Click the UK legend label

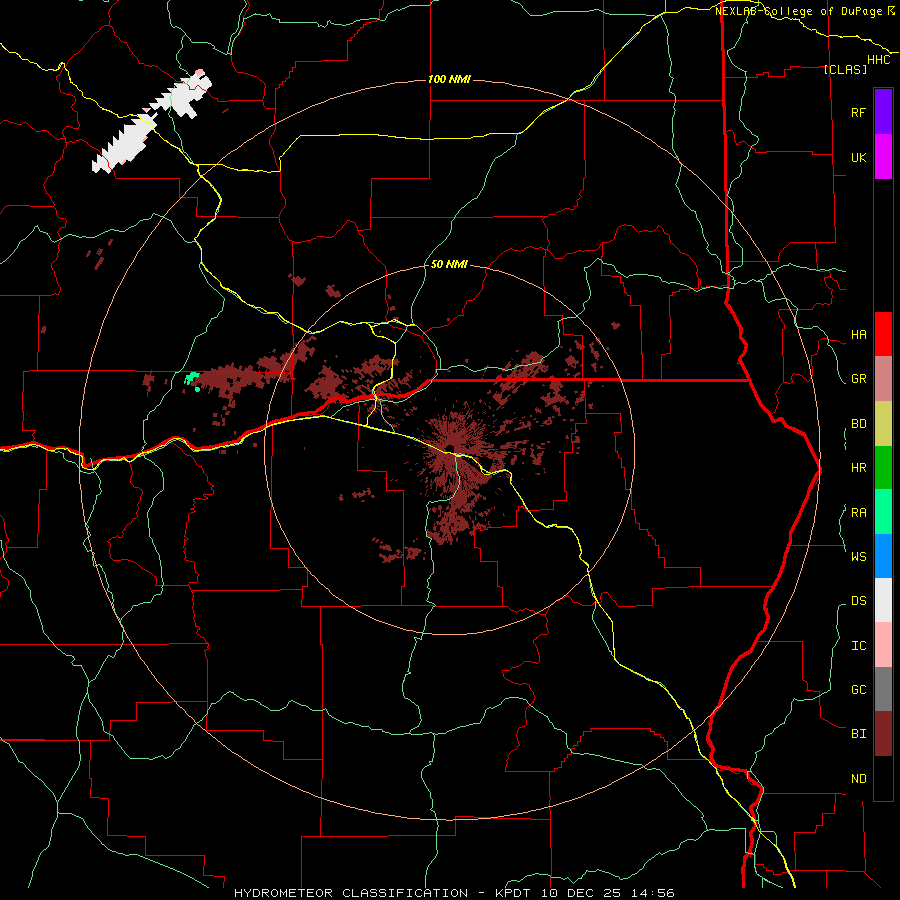[x=858, y=157]
